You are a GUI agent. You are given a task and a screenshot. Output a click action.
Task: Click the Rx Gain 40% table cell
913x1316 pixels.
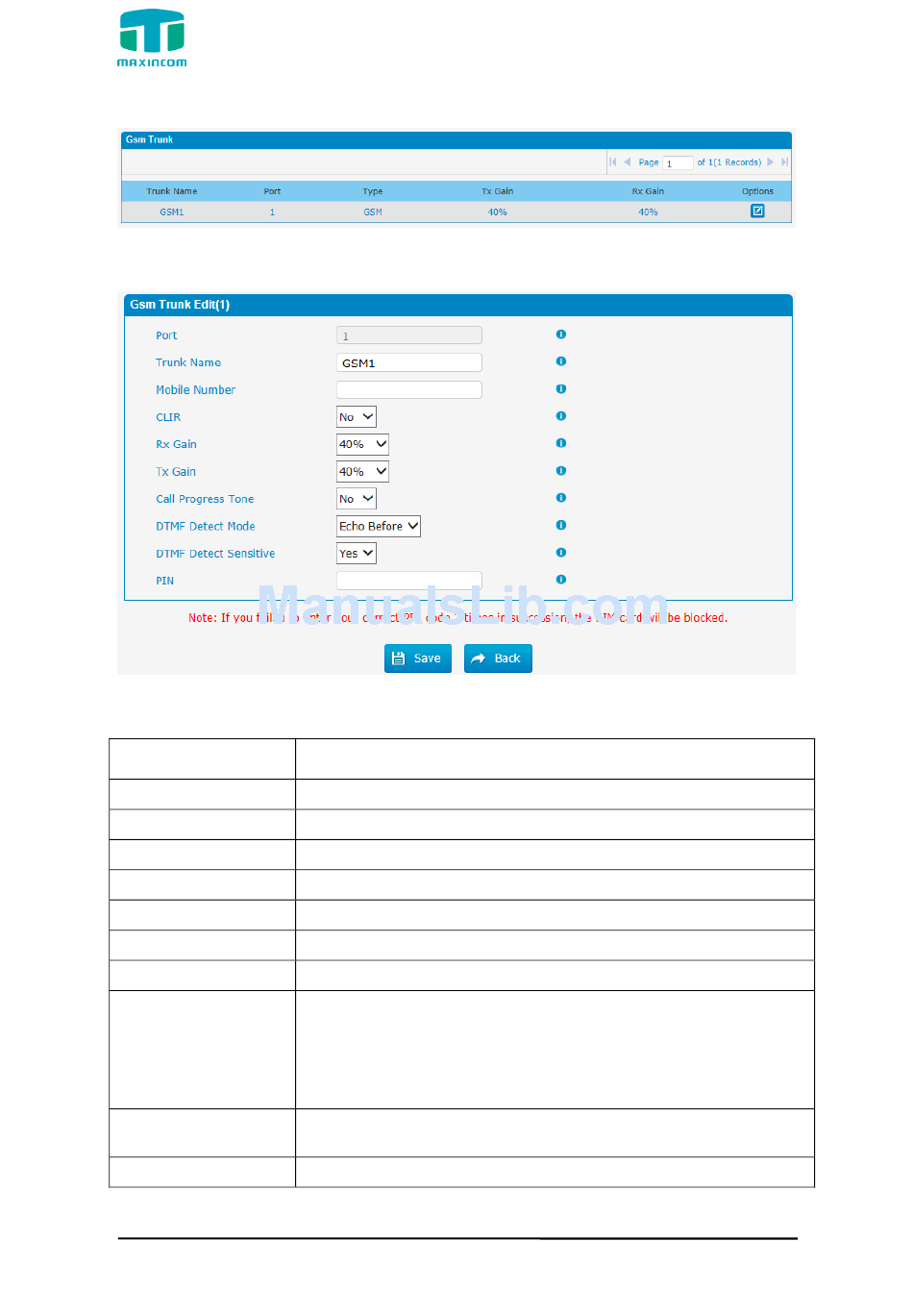[x=649, y=212]
